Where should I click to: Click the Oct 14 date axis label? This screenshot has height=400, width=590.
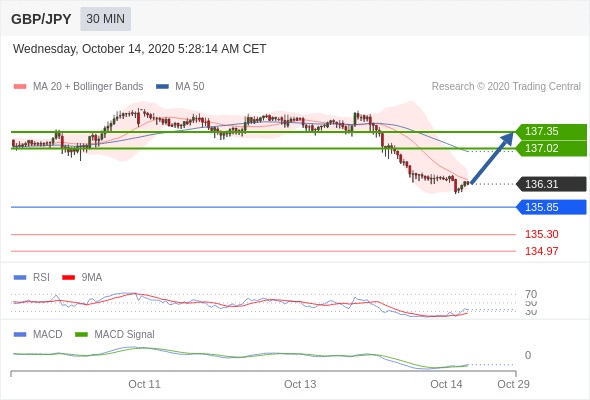446,384
